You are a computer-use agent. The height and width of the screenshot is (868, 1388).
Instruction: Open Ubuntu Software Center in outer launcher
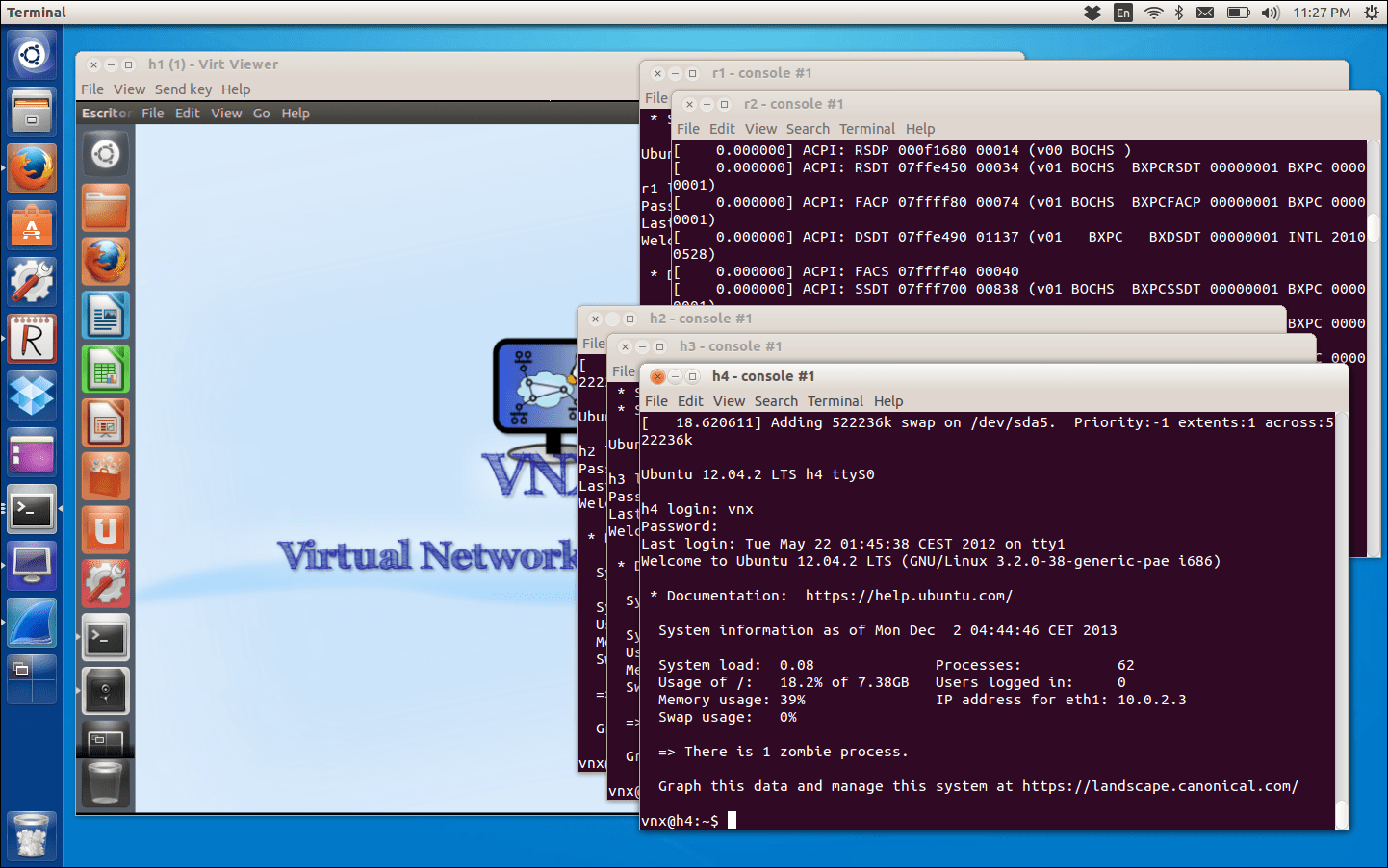click(32, 224)
